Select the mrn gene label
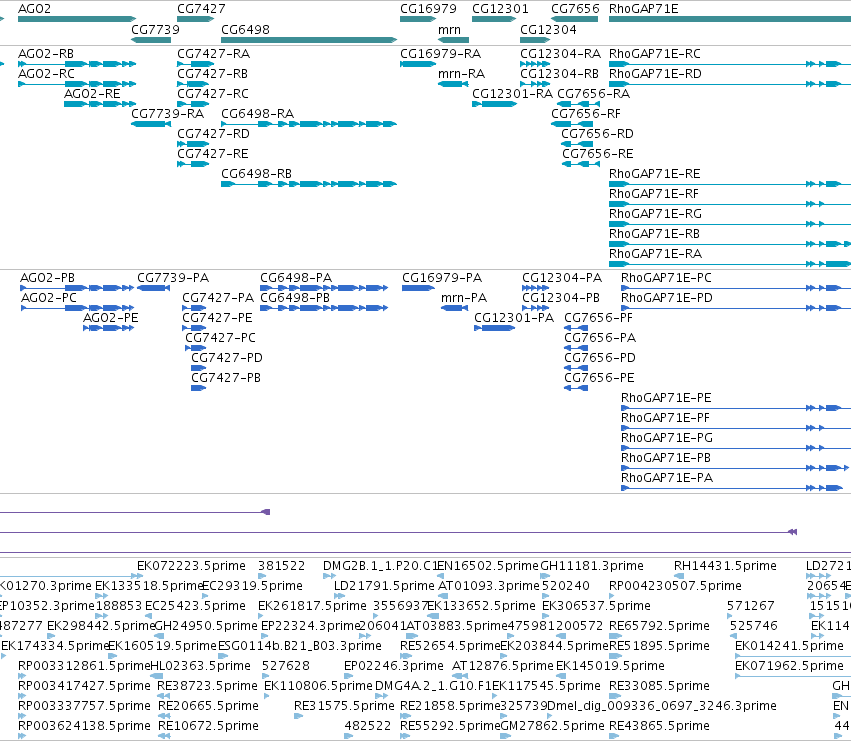Screen dimensions: 851x741 tap(449, 29)
